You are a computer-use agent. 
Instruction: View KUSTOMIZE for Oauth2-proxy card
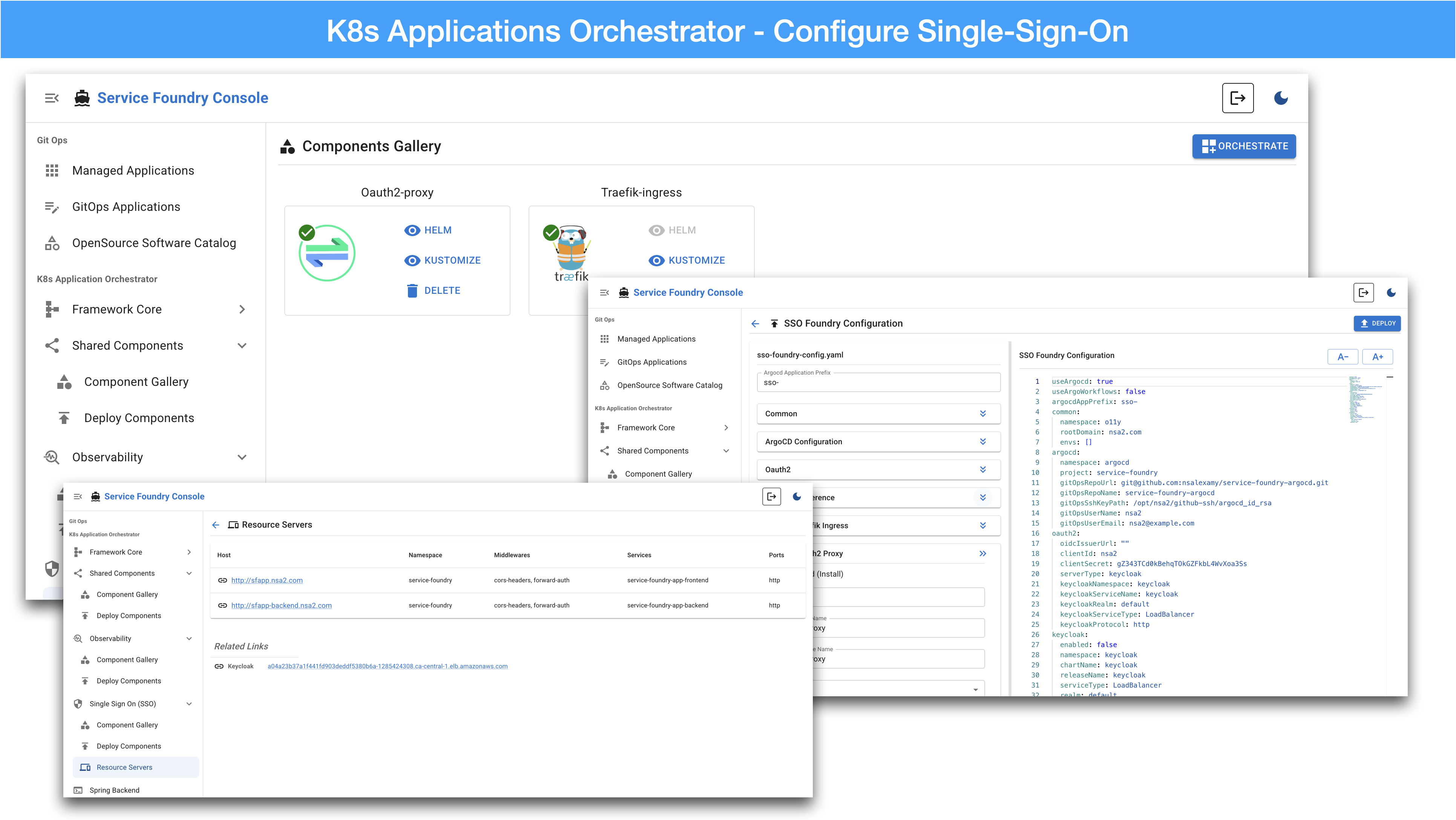pos(443,260)
